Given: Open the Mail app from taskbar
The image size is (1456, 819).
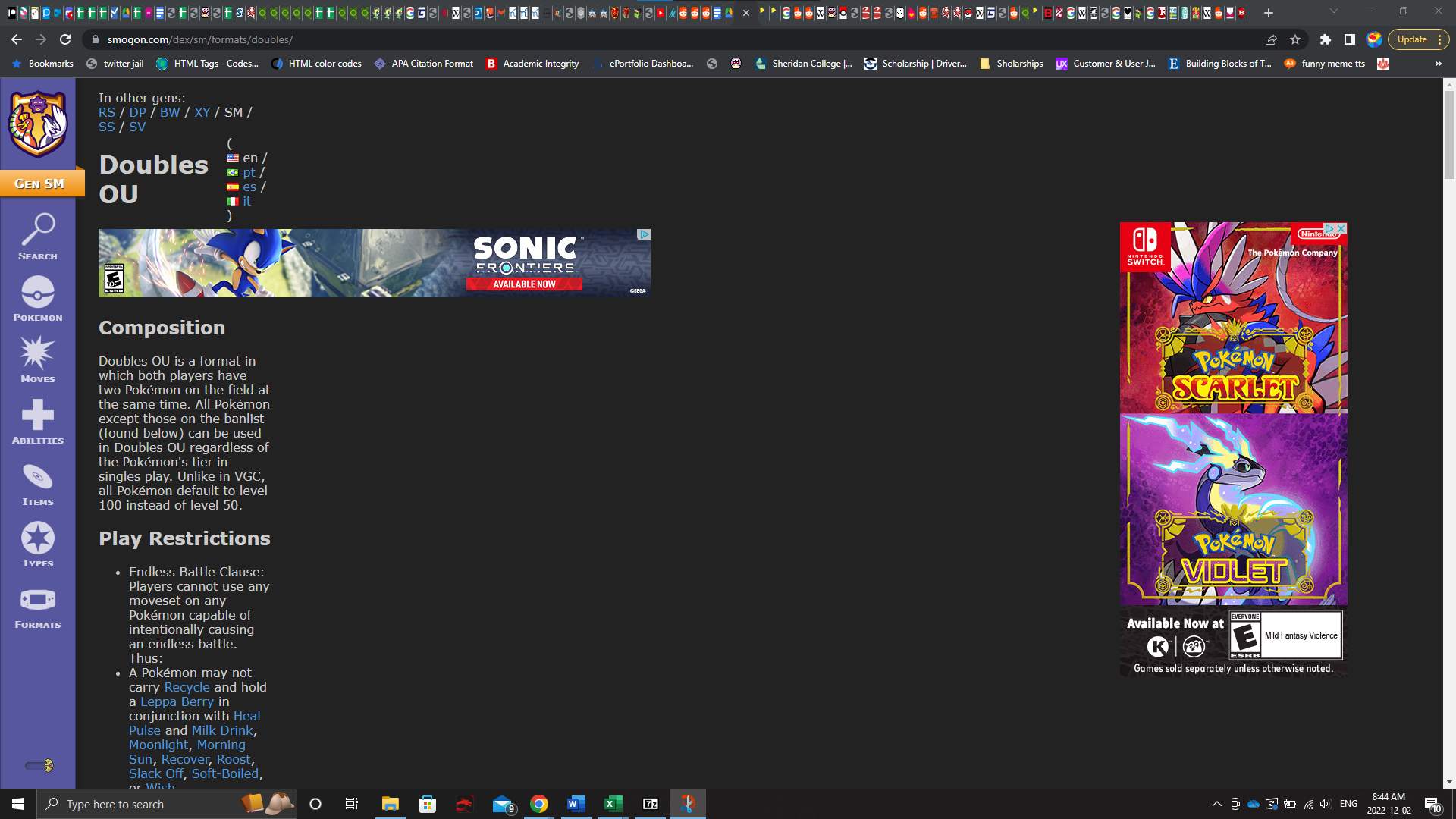Looking at the screenshot, I should [502, 804].
